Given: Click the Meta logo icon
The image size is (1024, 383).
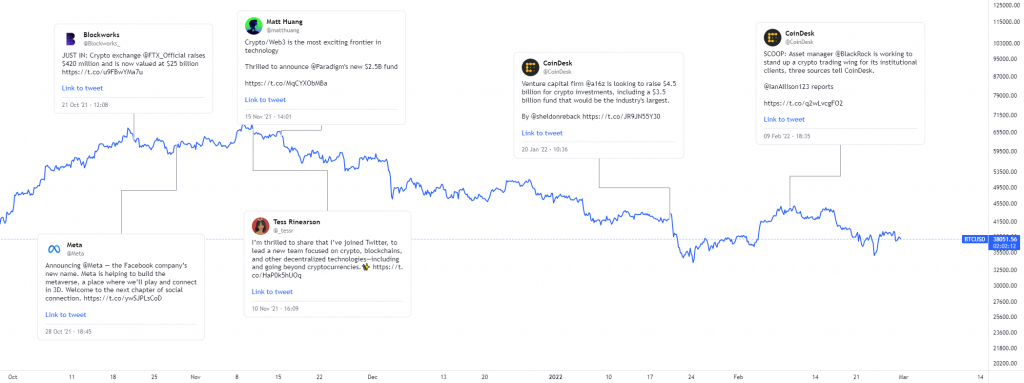Looking at the screenshot, I should pyautogui.click(x=54, y=248).
